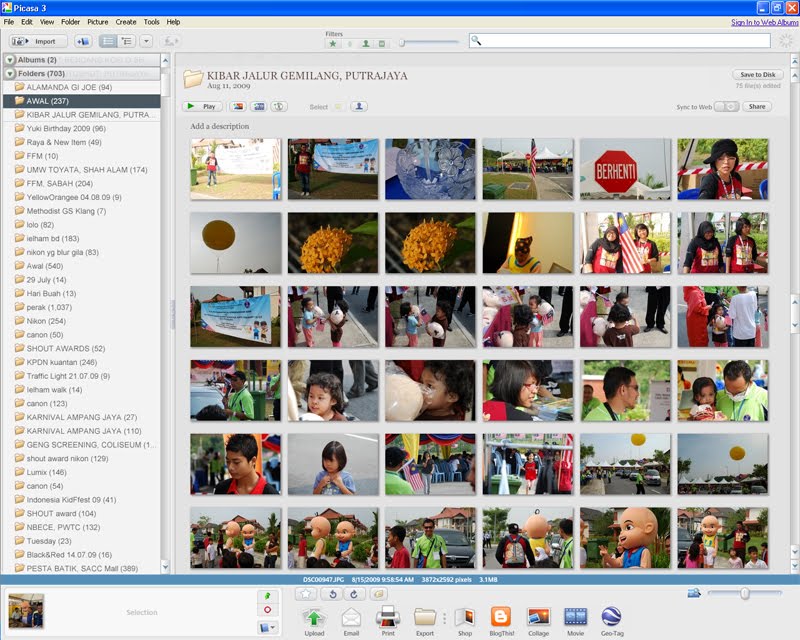800x640 pixels.
Task: Click create photo collage icon beside Play
Action: [238, 107]
